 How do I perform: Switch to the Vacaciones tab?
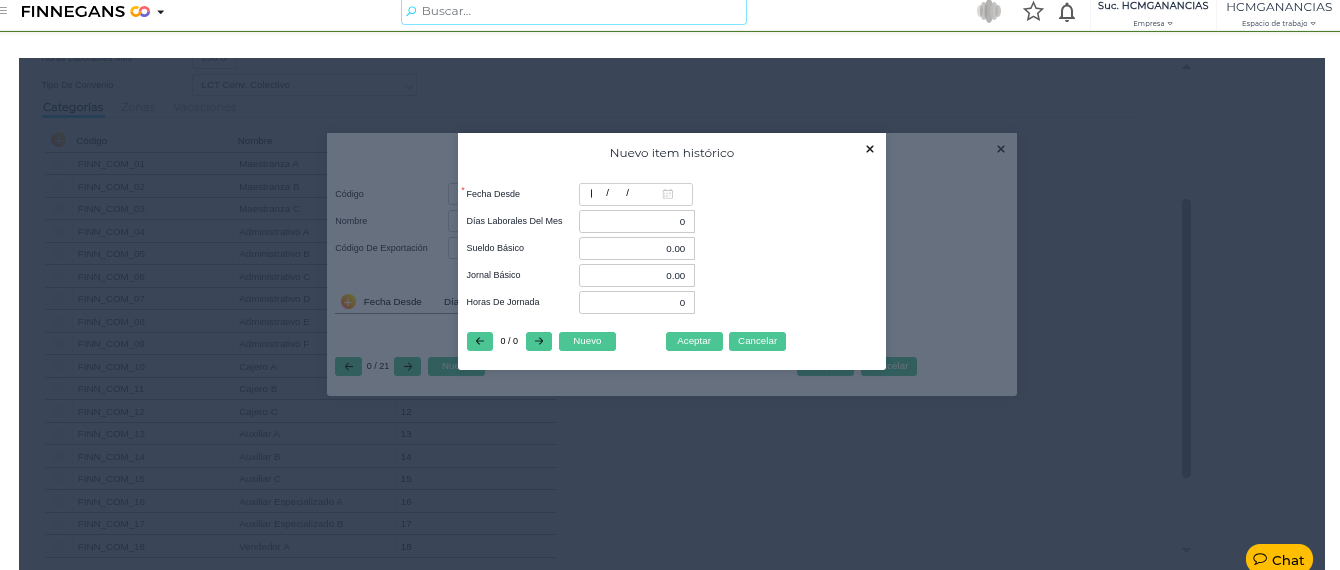click(x=205, y=107)
